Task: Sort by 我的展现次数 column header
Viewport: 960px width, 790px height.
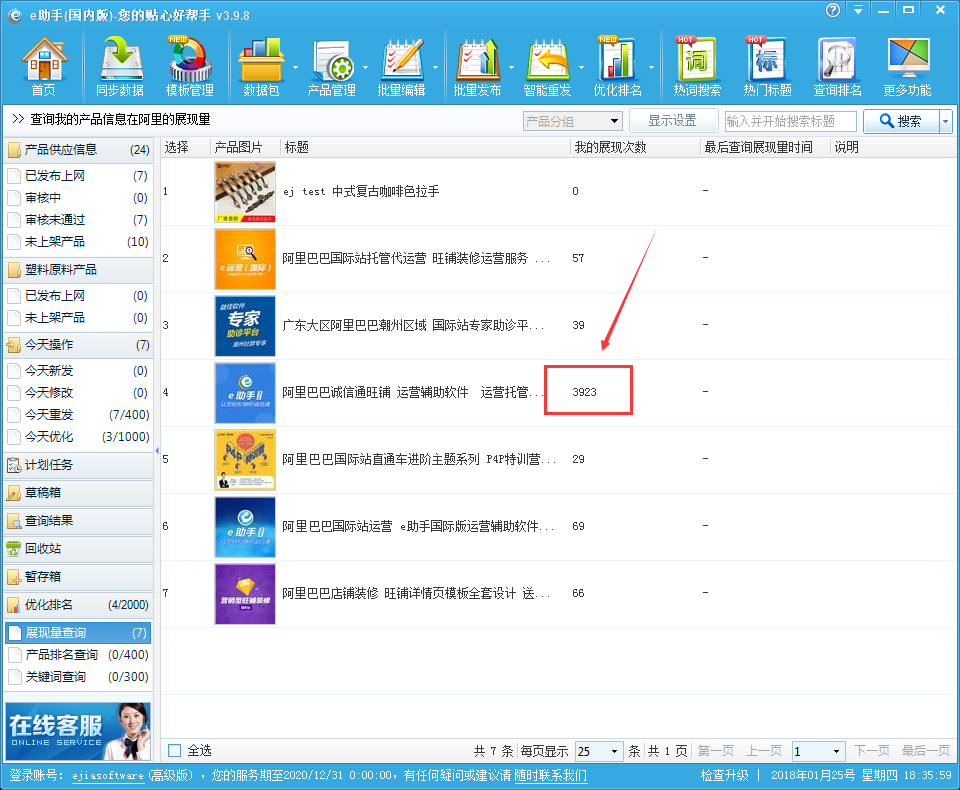Action: pyautogui.click(x=636, y=148)
